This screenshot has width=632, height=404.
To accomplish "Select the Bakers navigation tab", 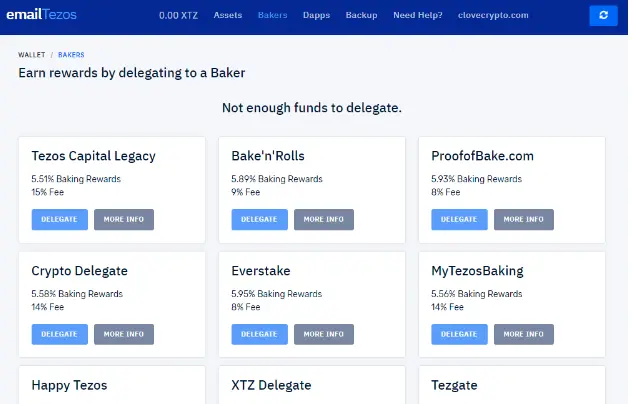I will point(272,15).
